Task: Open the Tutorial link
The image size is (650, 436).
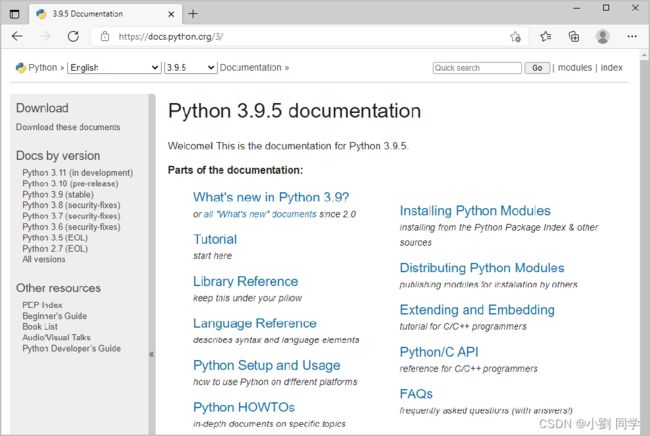Action: [215, 239]
